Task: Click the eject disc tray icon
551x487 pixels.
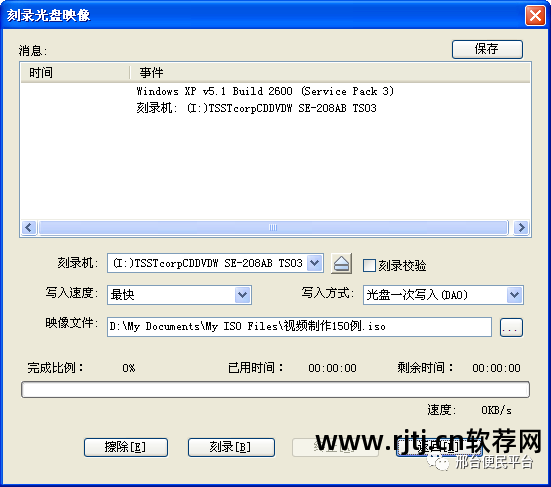Action: click(341, 264)
